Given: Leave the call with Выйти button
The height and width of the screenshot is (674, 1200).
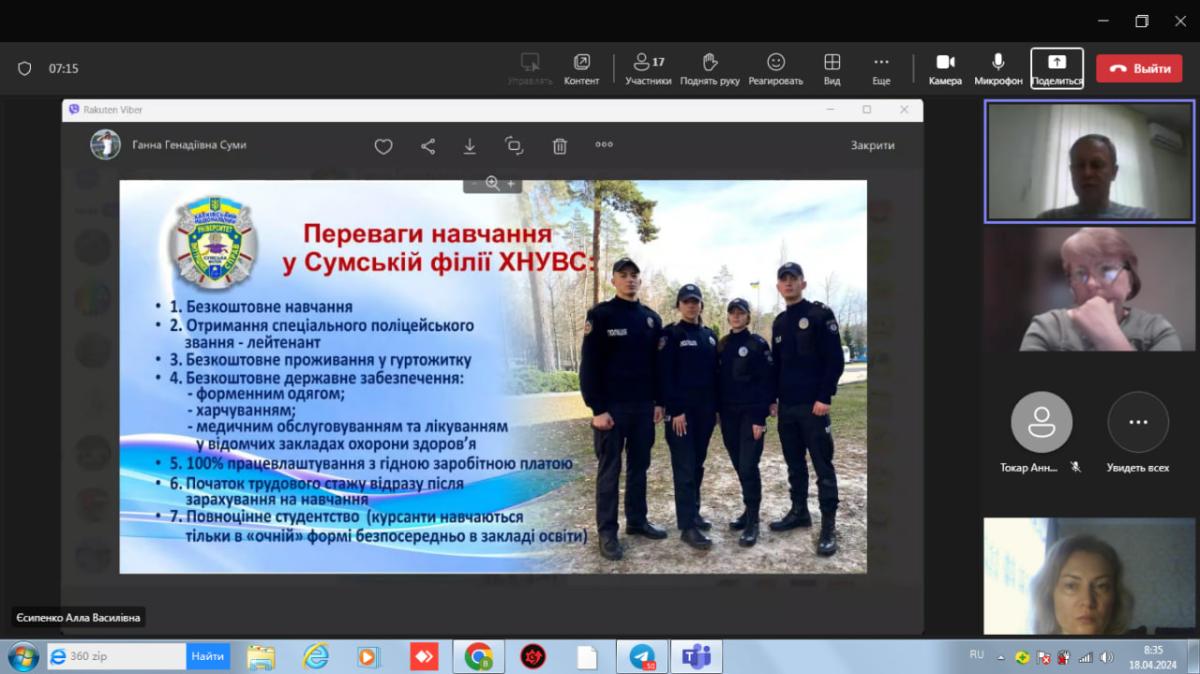Looking at the screenshot, I should tap(1139, 68).
